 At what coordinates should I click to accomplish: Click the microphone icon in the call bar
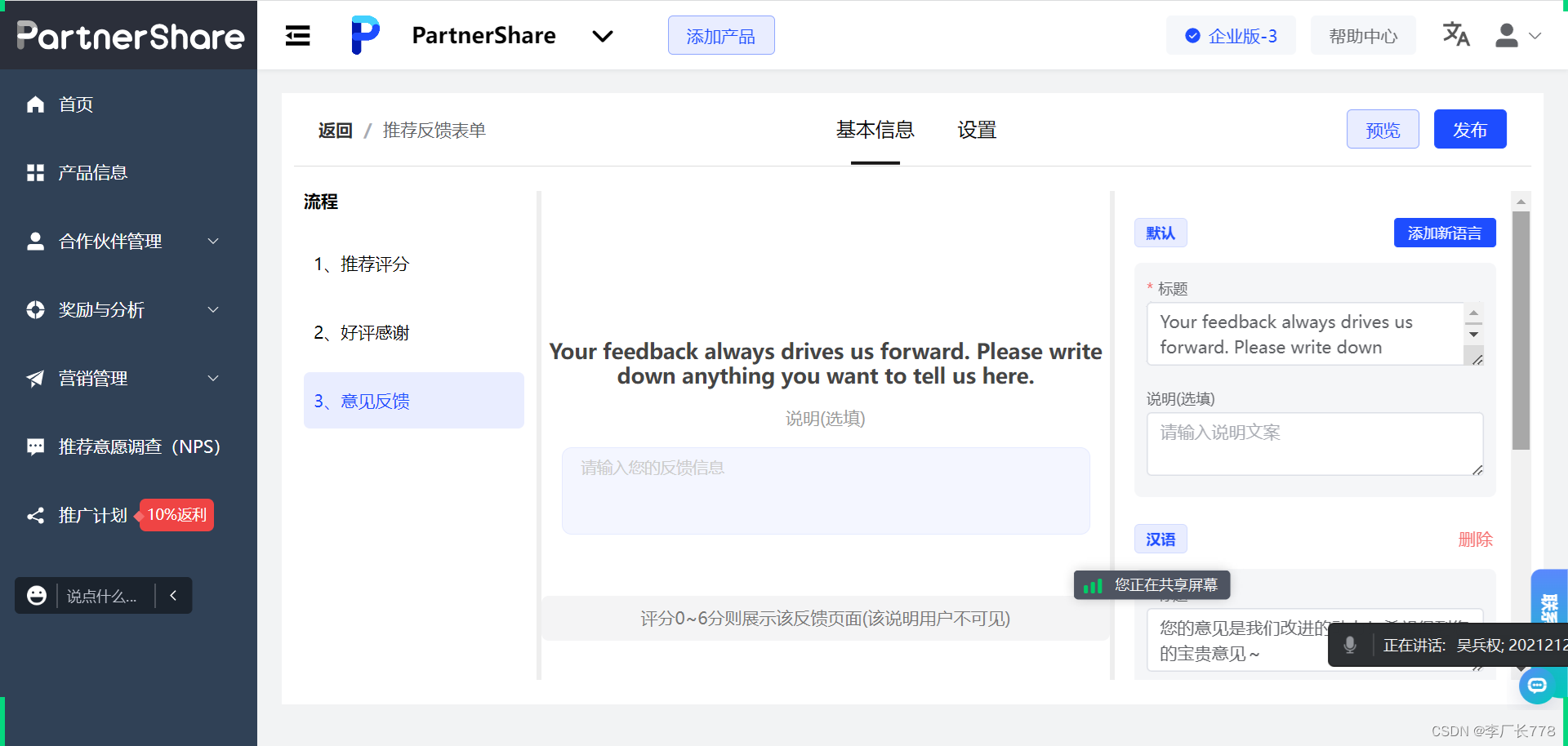(1351, 645)
